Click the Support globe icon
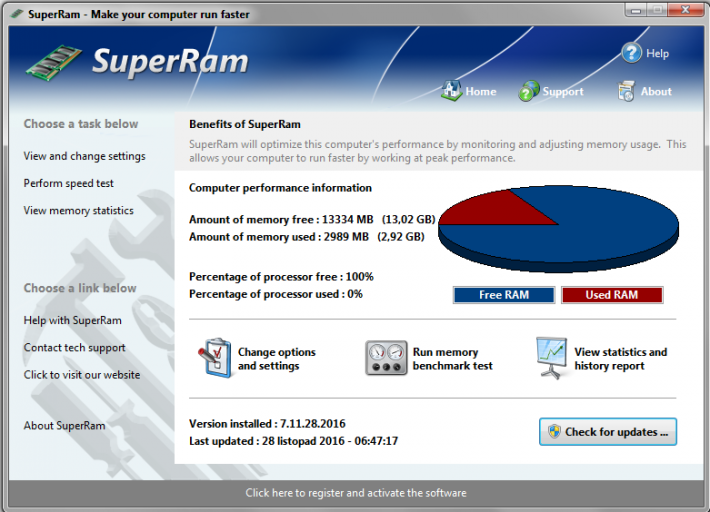The height and width of the screenshot is (512, 710). (x=528, y=91)
